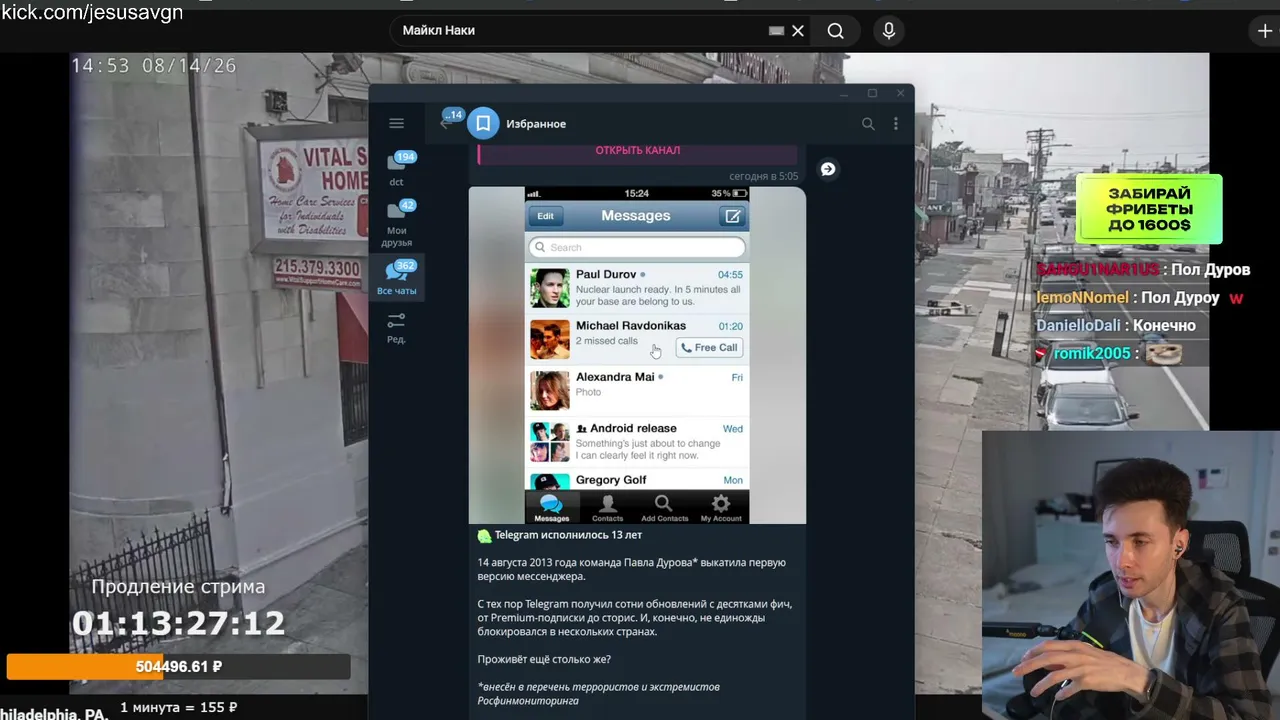Click the ОТКРЫТЬ КАНАЛ button
The image size is (1280, 720).
[x=638, y=151]
